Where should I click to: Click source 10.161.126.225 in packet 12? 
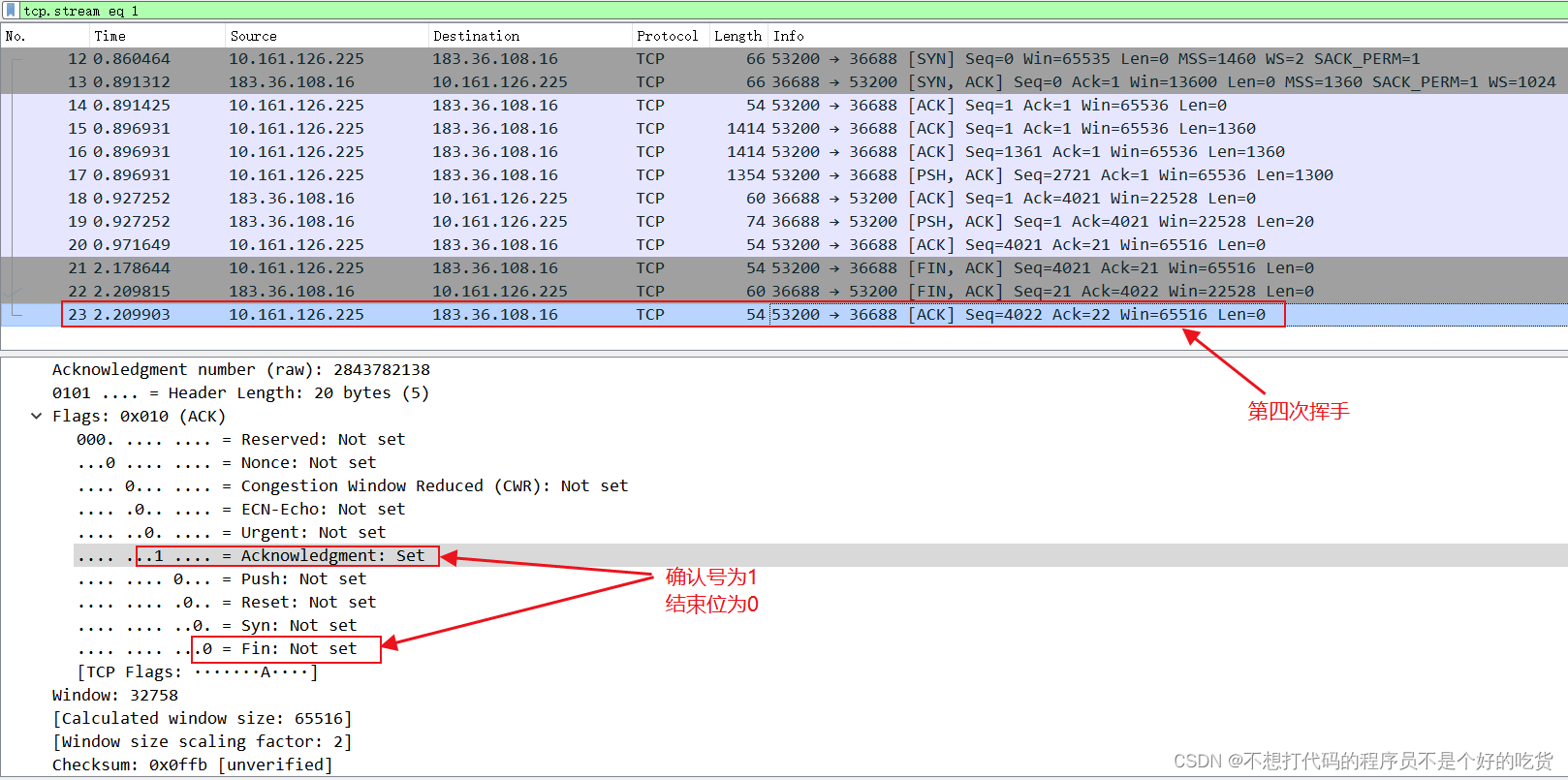(x=297, y=59)
